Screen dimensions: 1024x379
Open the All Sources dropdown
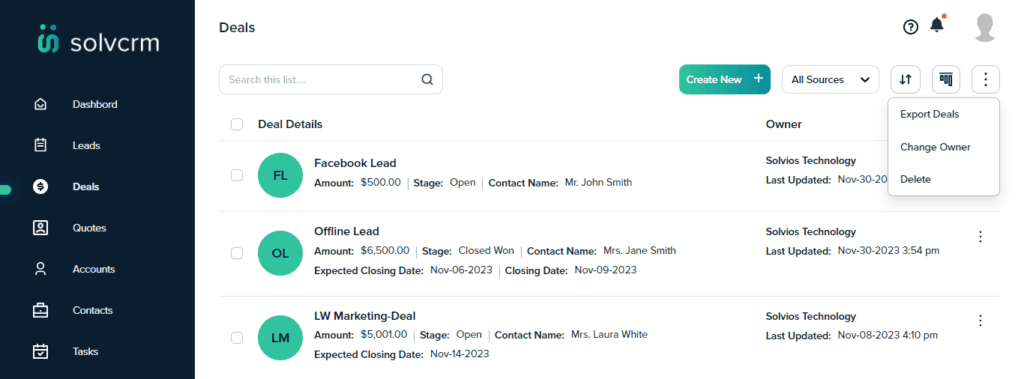[830, 80]
